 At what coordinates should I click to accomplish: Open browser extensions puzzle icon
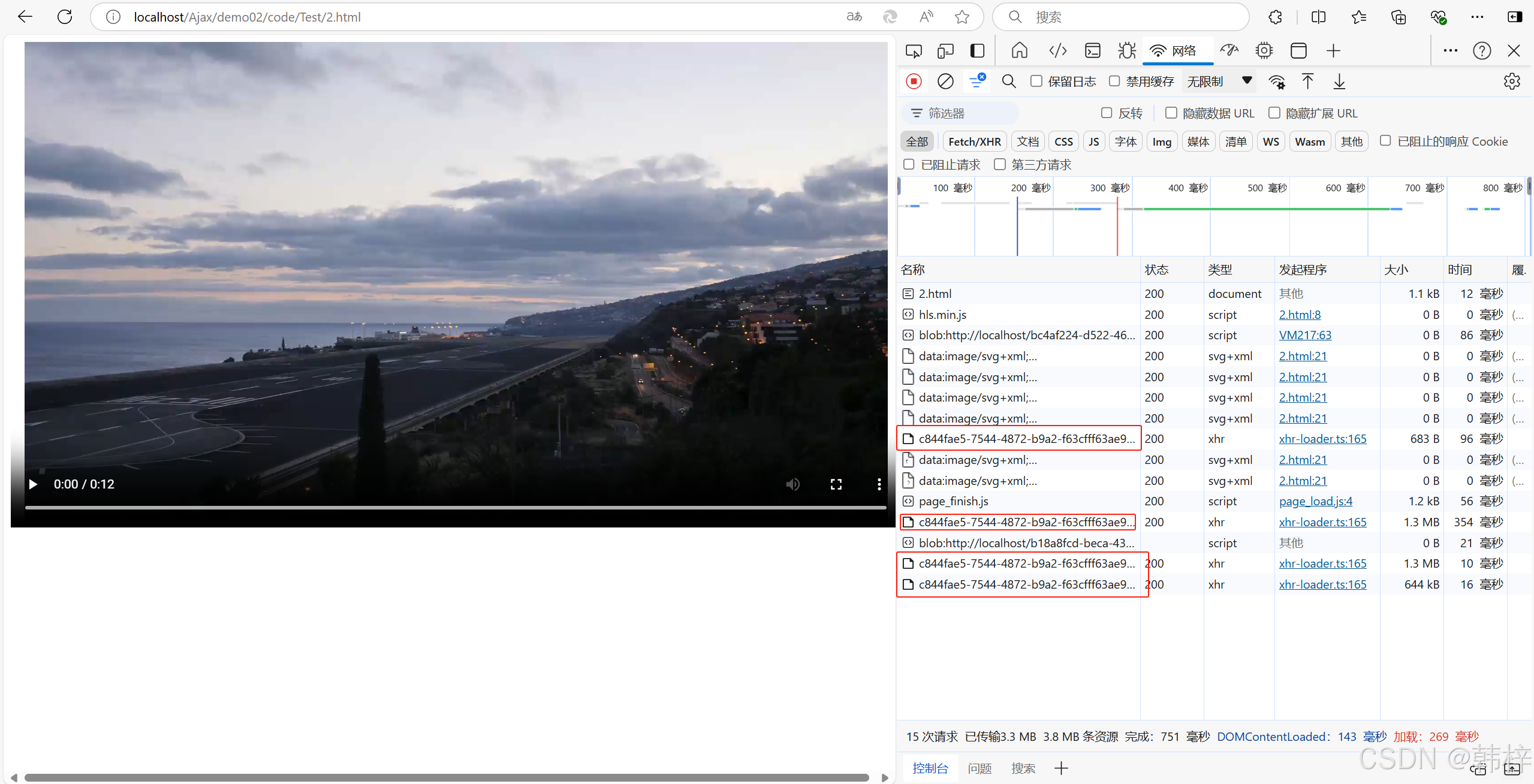(1275, 17)
